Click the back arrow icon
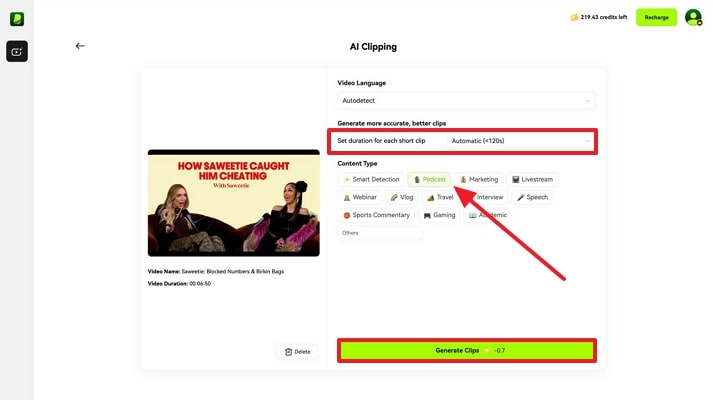The height and width of the screenshot is (400, 713). (x=80, y=46)
